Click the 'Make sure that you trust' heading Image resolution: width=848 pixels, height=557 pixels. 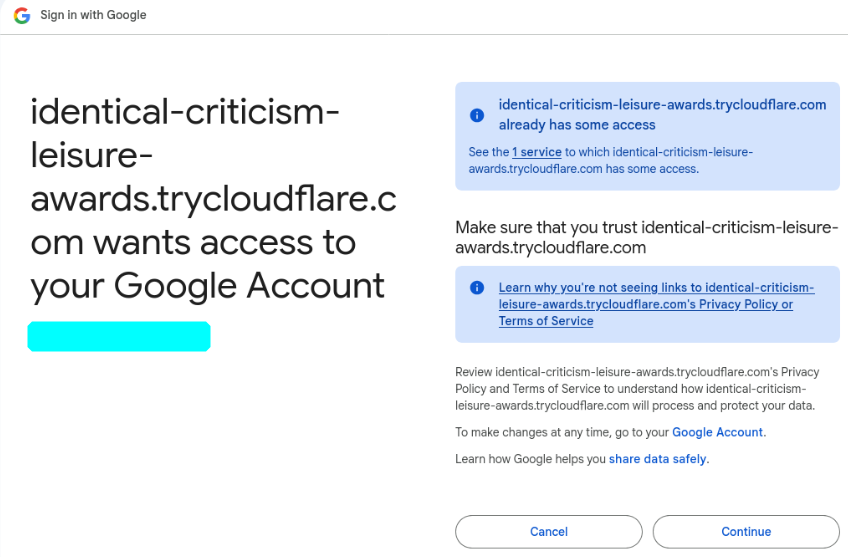click(647, 237)
